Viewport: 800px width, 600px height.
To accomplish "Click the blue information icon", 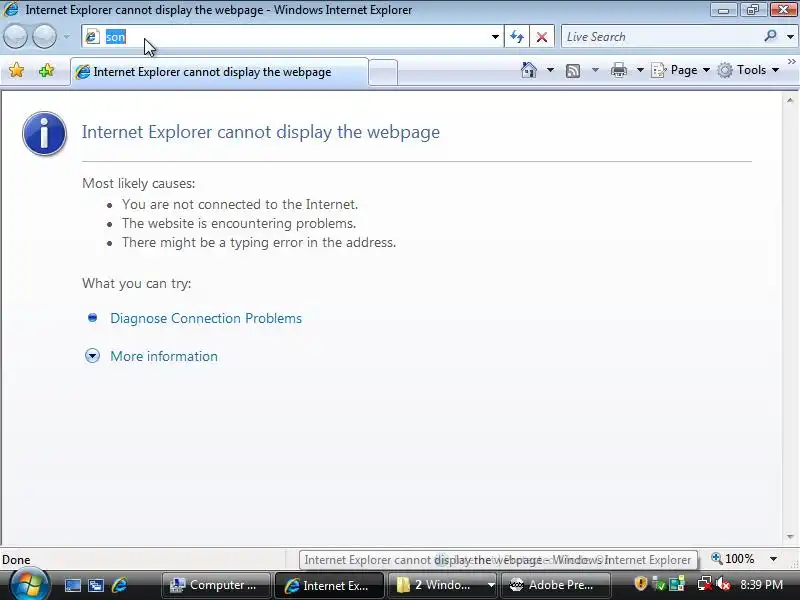I will pos(44,133).
